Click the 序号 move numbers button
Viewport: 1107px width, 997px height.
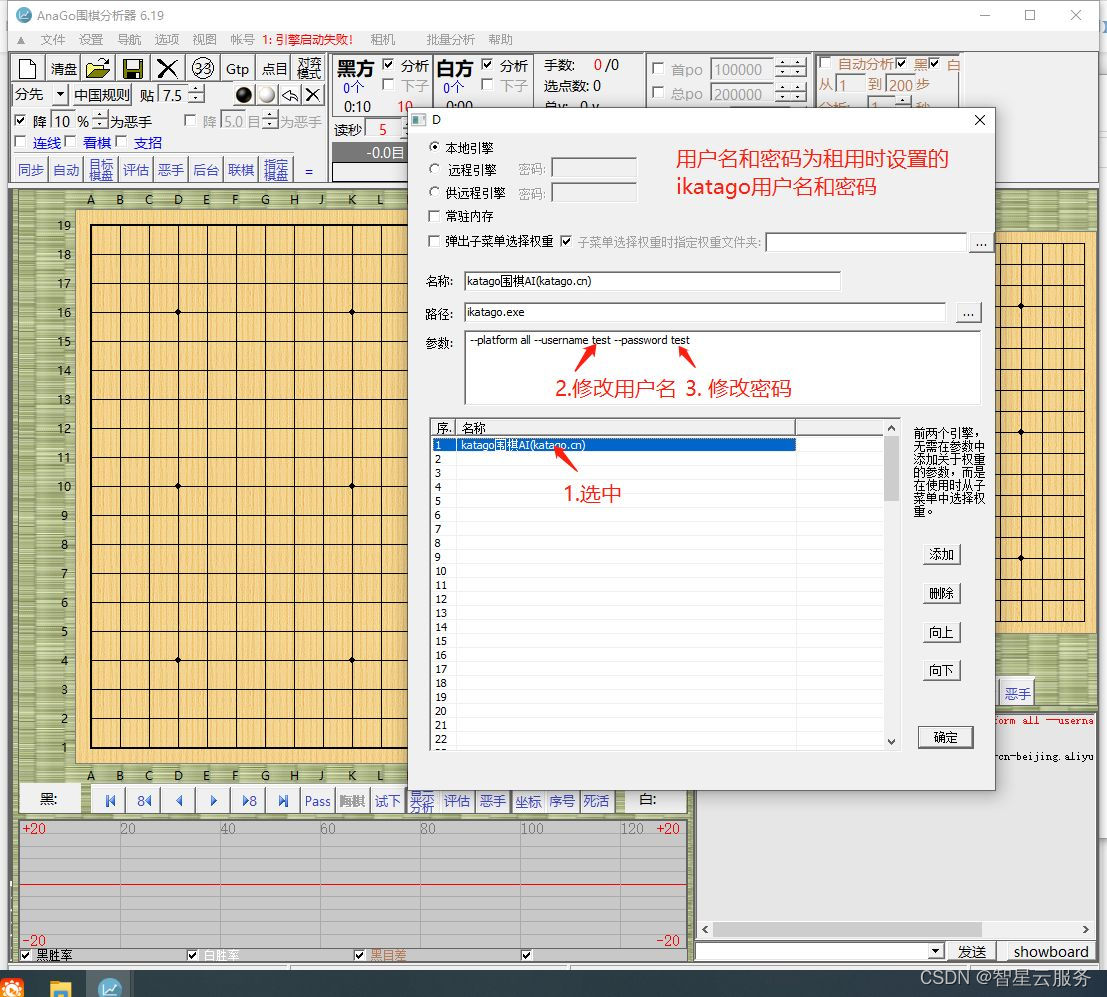[x=562, y=801]
